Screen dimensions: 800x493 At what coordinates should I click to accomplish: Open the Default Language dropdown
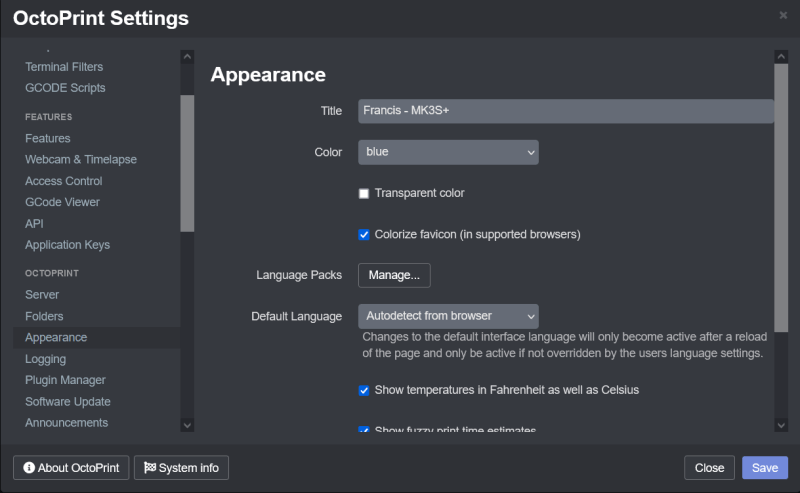point(448,316)
